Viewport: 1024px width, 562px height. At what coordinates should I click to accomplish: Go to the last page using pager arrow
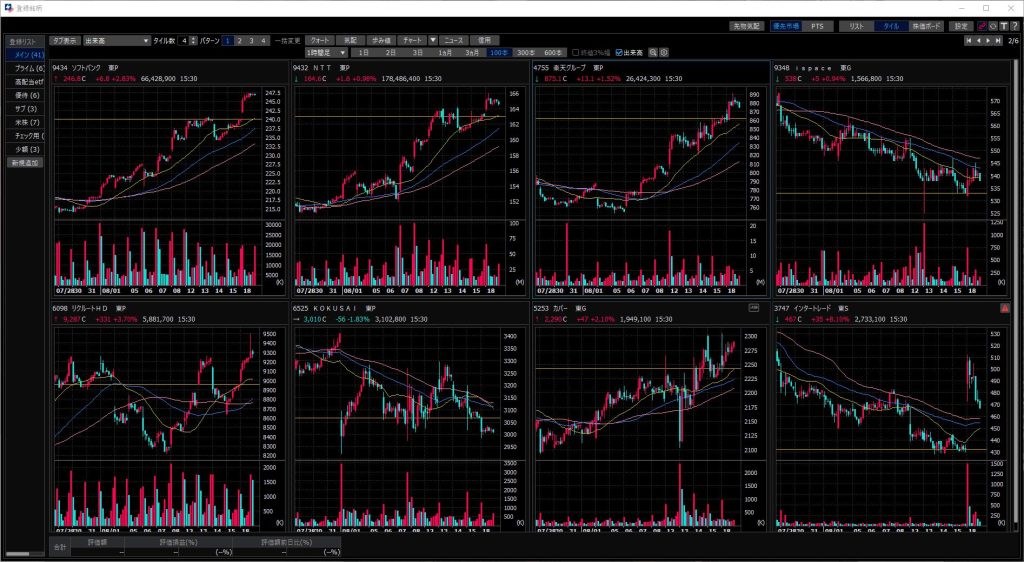coord(998,41)
